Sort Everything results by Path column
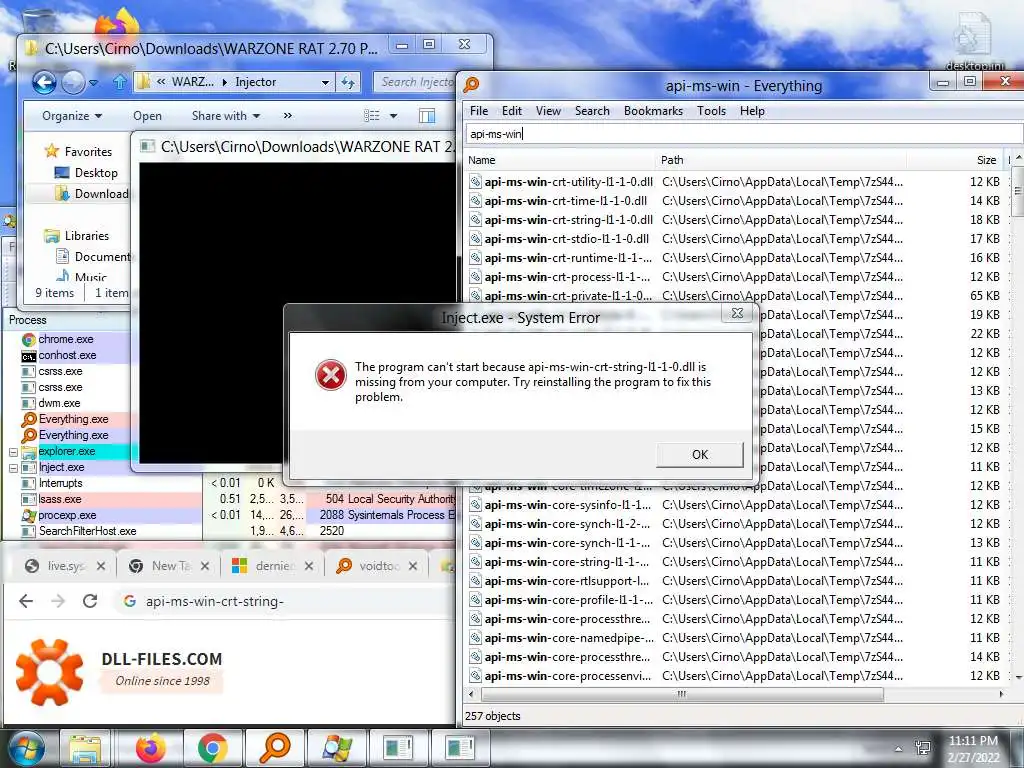Image resolution: width=1024 pixels, height=768 pixels. coord(780,160)
